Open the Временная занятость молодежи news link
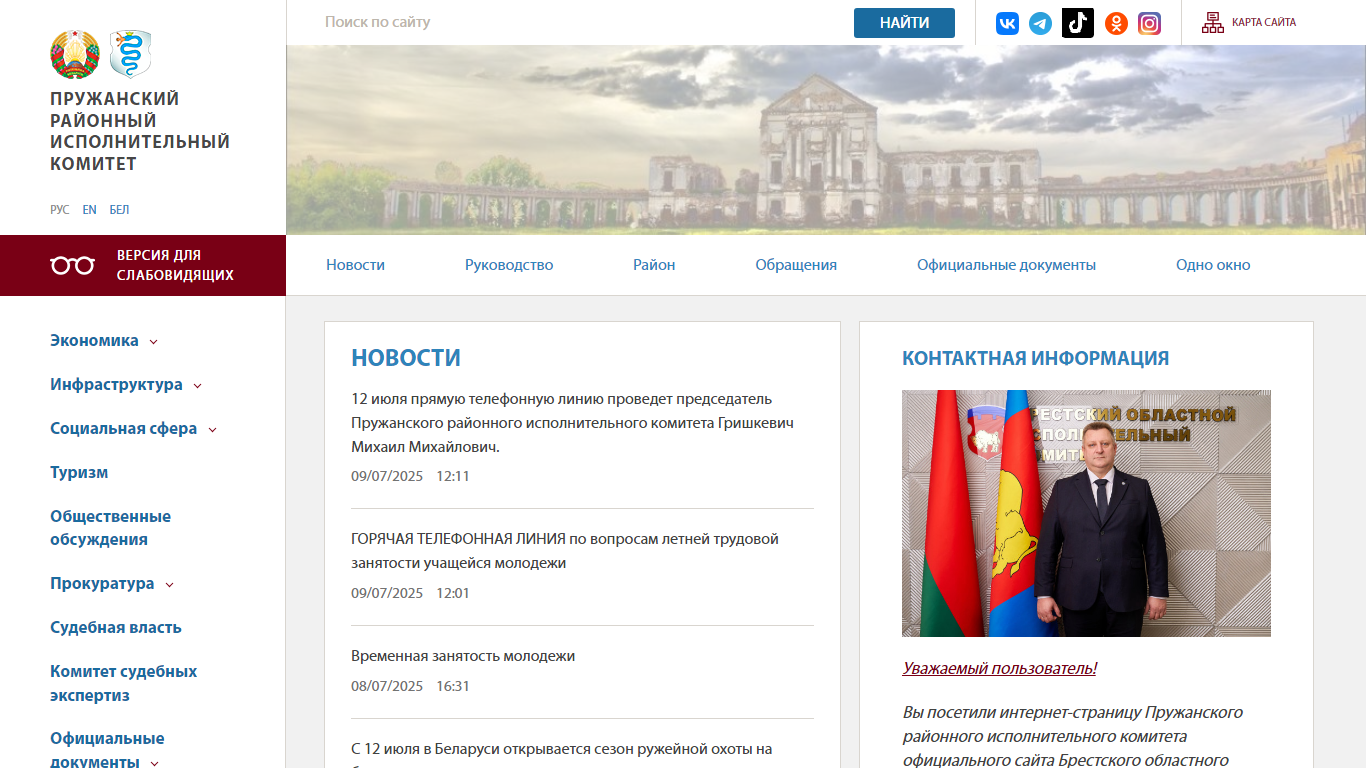The image size is (1366, 768). coord(463,656)
